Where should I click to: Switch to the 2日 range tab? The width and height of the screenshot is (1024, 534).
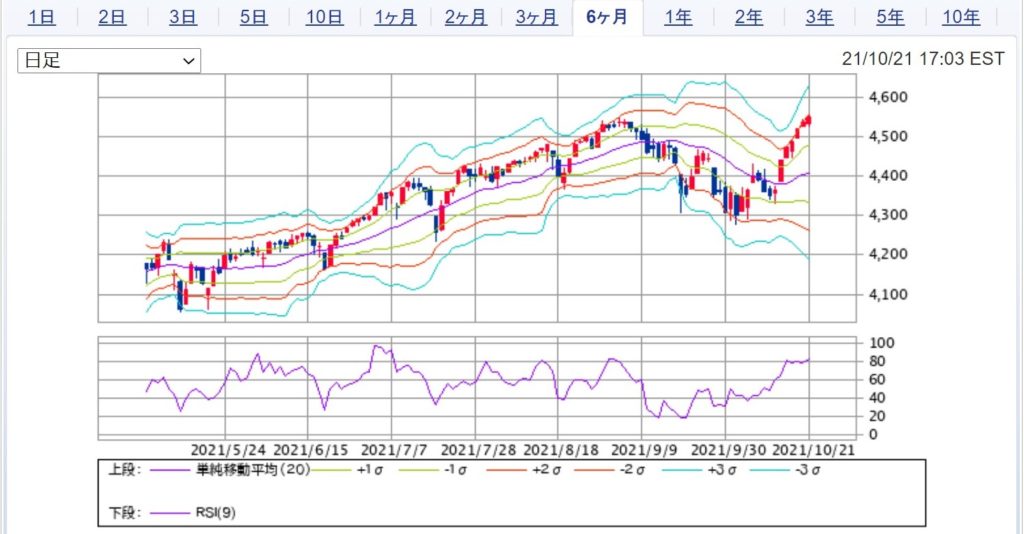click(112, 17)
